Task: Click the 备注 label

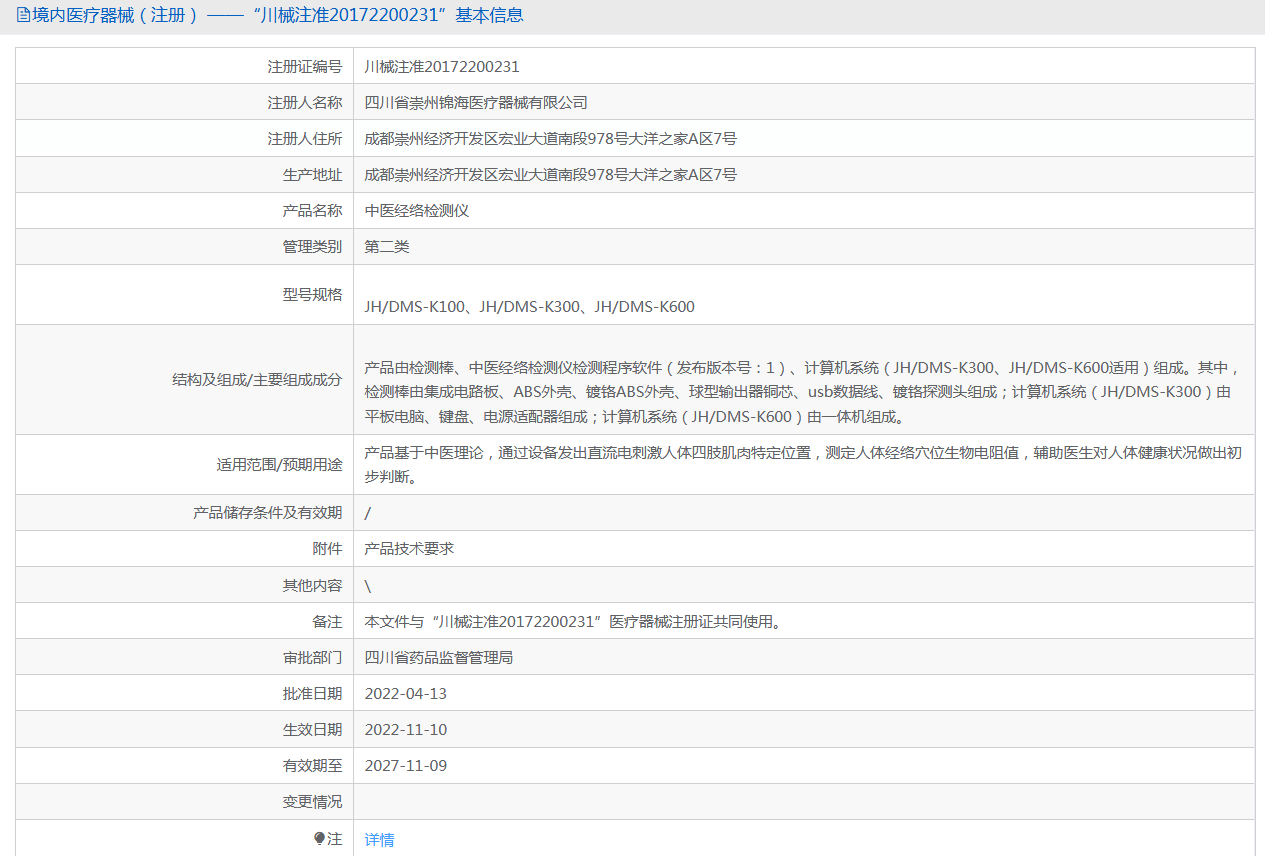Action: (x=327, y=621)
